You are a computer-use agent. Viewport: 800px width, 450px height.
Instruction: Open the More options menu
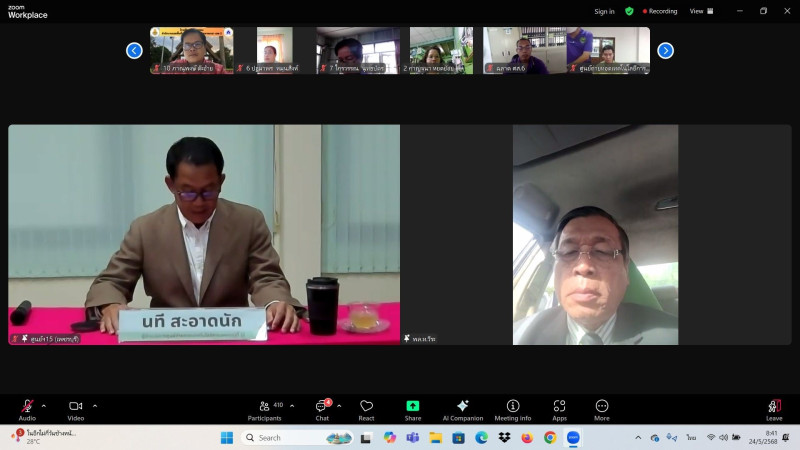[x=602, y=410]
